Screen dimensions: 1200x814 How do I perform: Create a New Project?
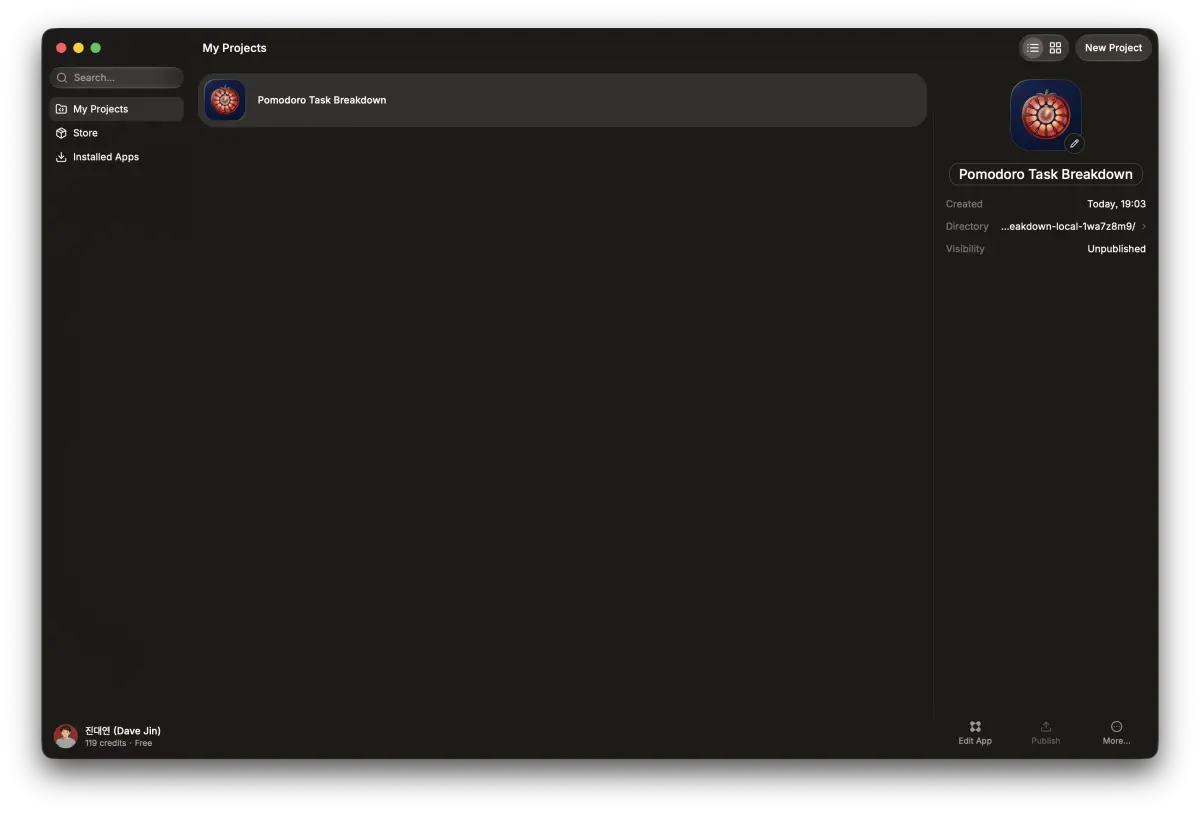pyautogui.click(x=1113, y=48)
